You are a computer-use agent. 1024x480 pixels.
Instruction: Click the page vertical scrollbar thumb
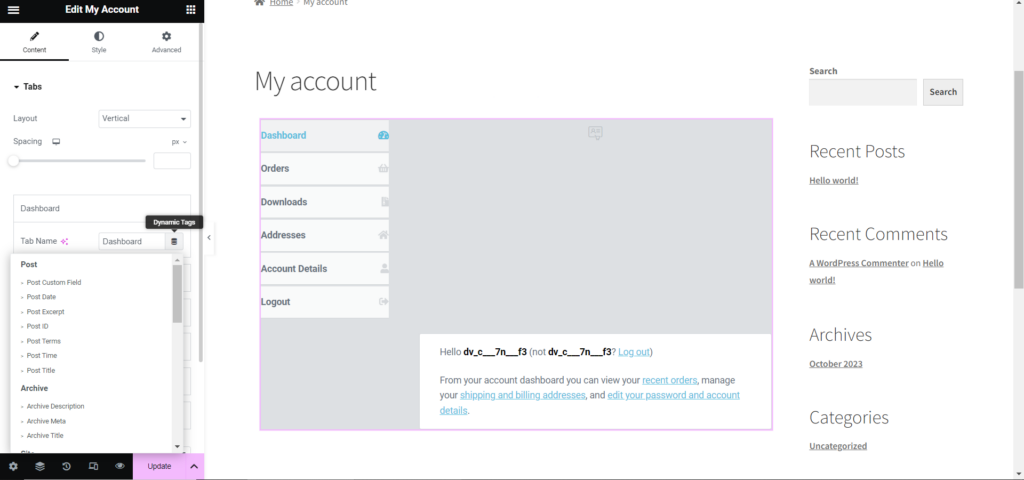pyautogui.click(x=1018, y=180)
